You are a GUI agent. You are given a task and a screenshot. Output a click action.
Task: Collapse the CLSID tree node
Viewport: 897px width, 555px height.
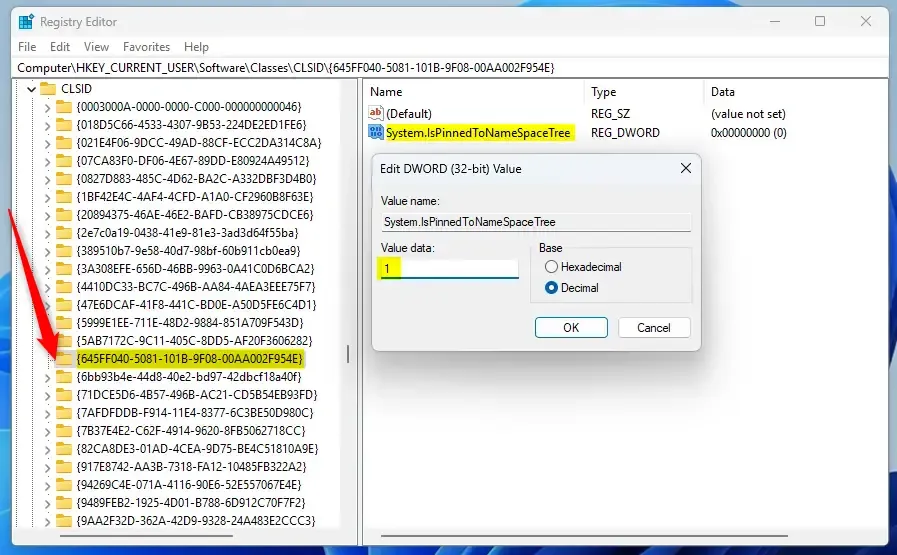31,89
